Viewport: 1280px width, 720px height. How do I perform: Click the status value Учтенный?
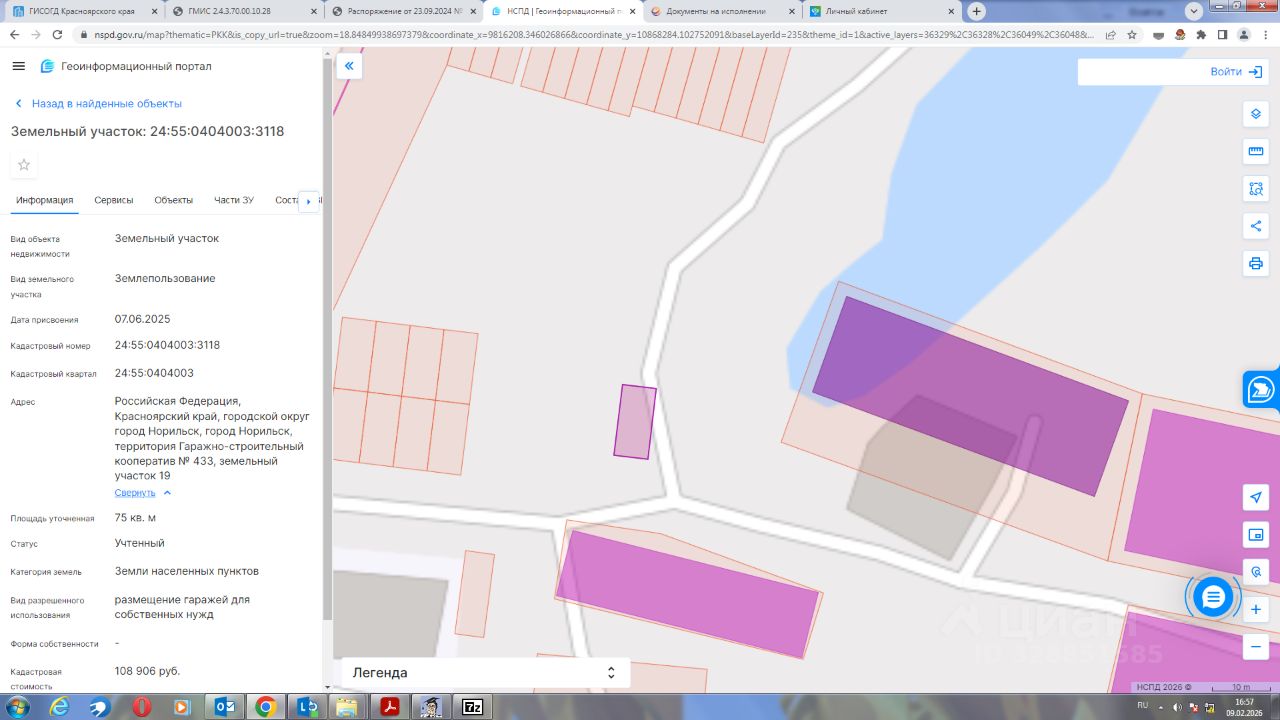click(x=140, y=543)
